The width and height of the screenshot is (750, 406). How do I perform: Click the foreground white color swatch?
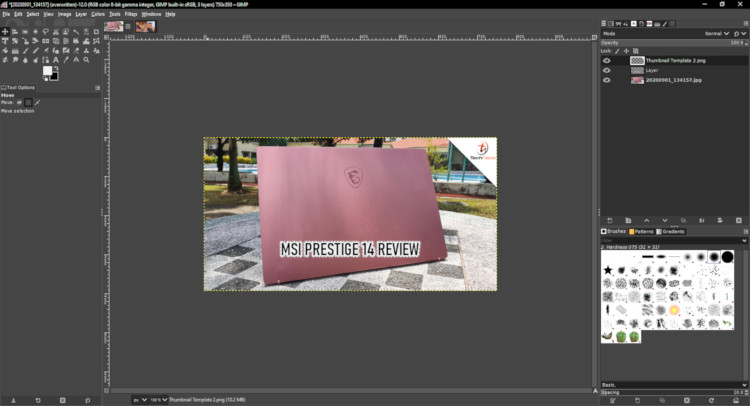point(47,70)
